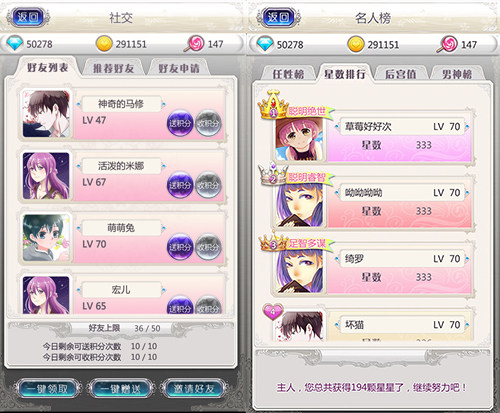Viewport: 500px width, 413px height.
Task: Select the 萌萌兔 friend avatar
Action: pyautogui.click(x=46, y=237)
